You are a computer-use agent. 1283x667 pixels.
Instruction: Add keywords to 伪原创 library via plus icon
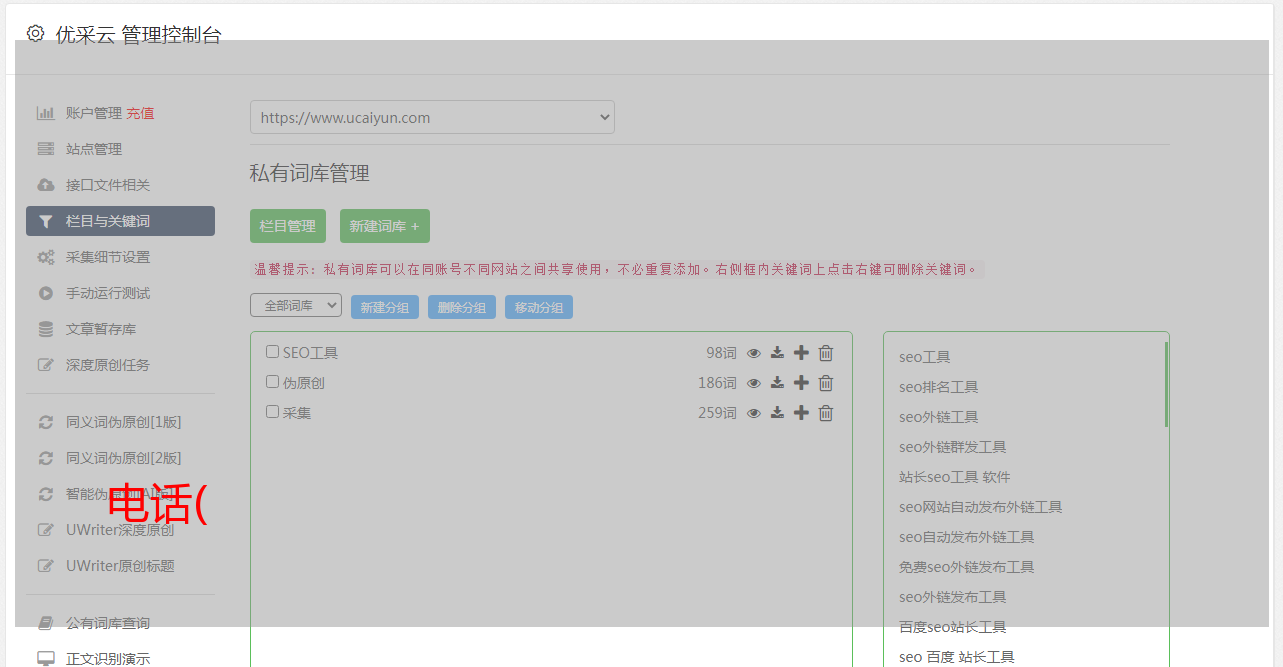(x=801, y=383)
